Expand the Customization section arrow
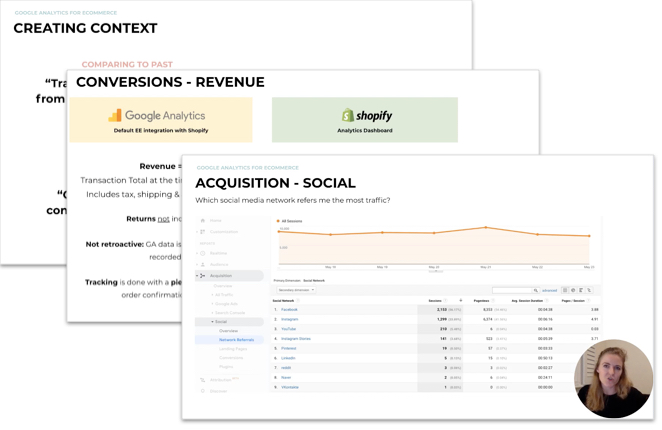 (x=197, y=231)
